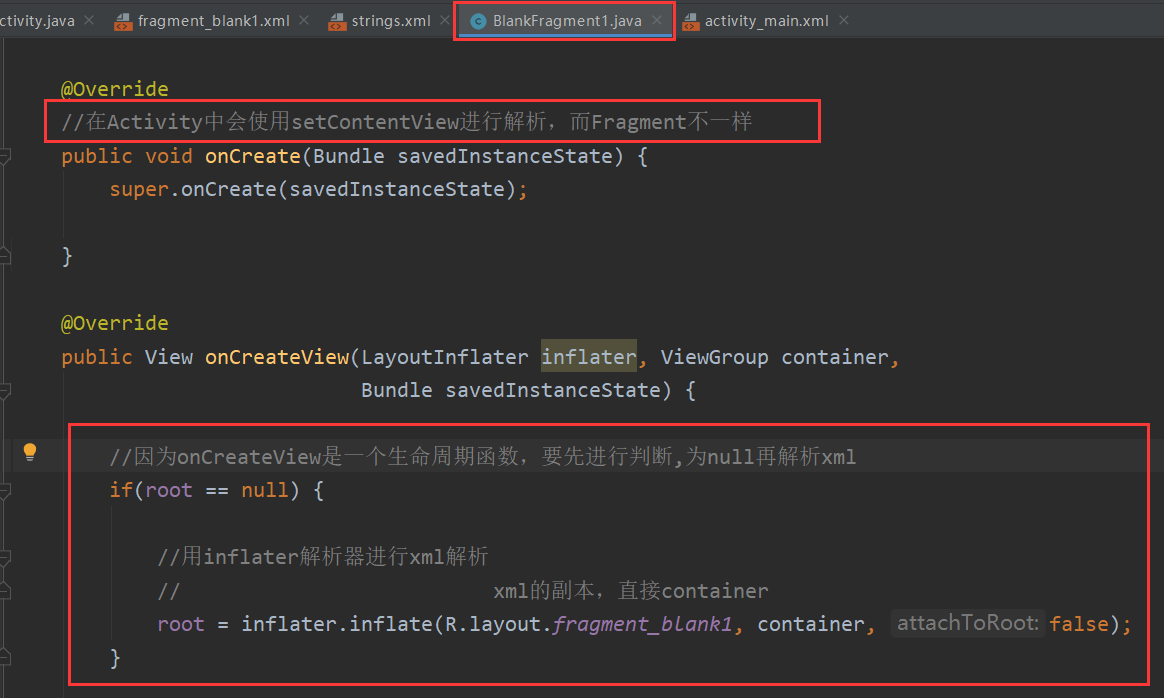Close the BlankFragment1.java tab

[x=656, y=20]
